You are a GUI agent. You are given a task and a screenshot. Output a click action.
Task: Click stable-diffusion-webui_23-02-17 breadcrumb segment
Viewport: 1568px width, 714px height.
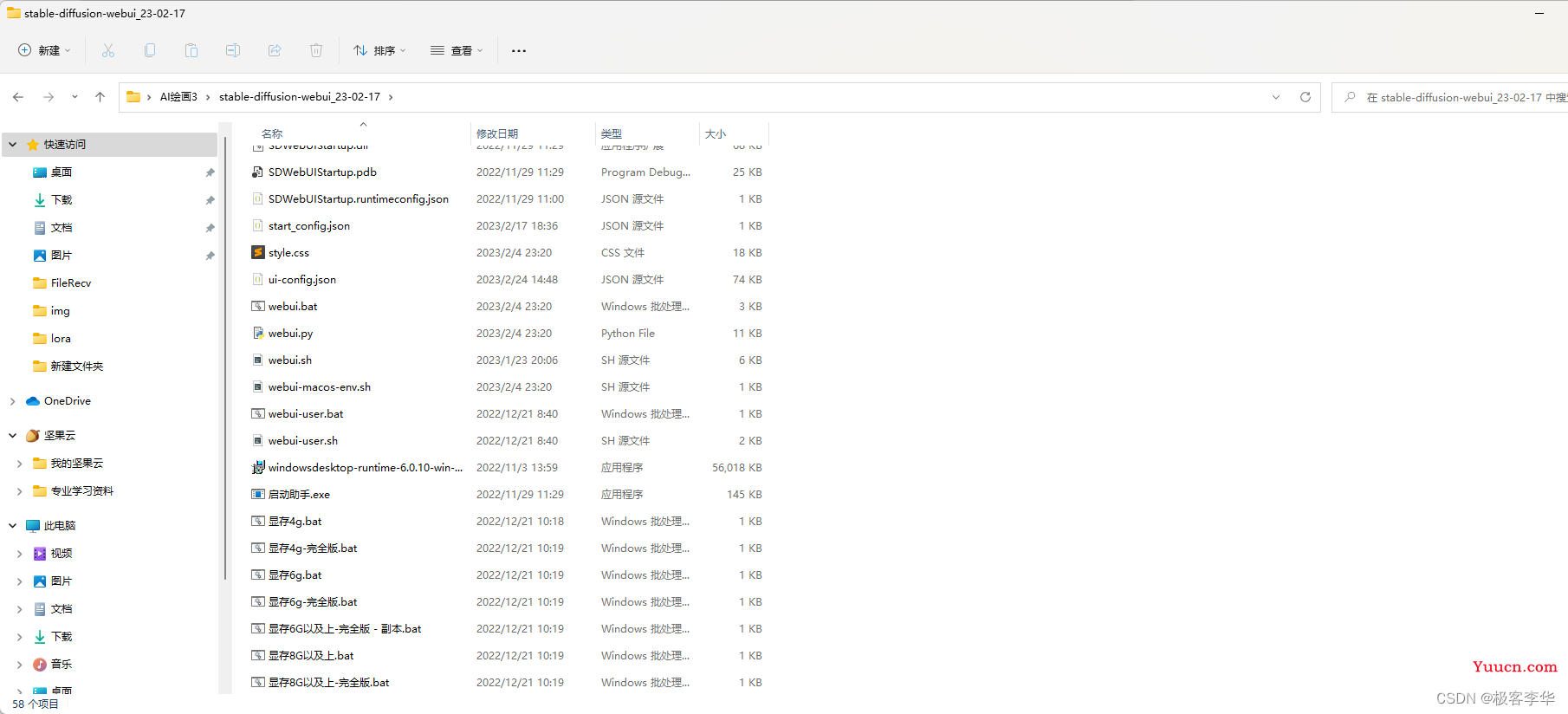point(300,97)
